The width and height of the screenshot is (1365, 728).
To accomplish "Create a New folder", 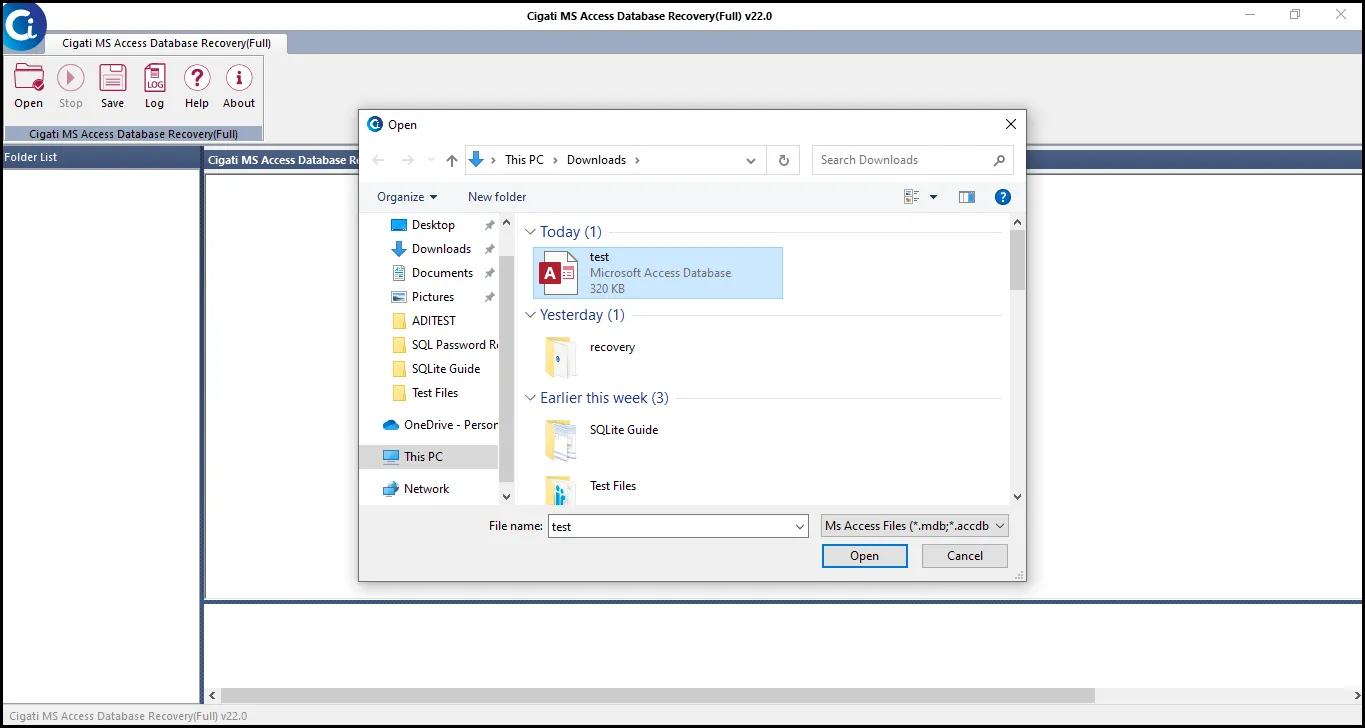I will click(x=497, y=197).
